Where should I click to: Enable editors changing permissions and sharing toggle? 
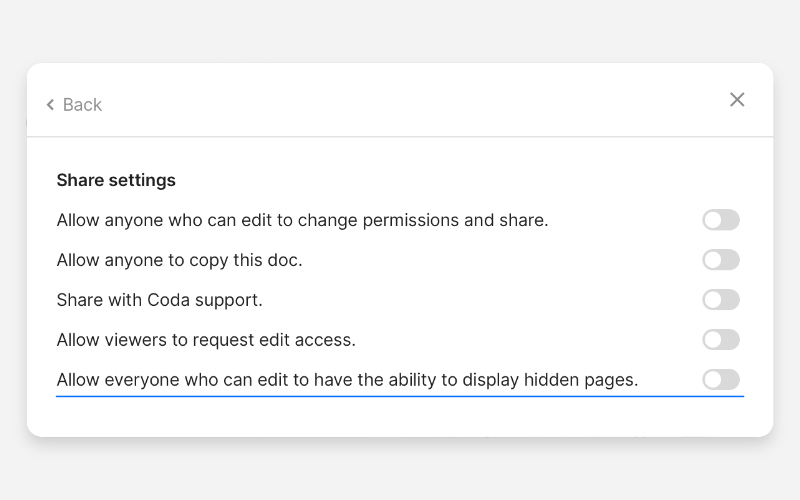coord(720,220)
